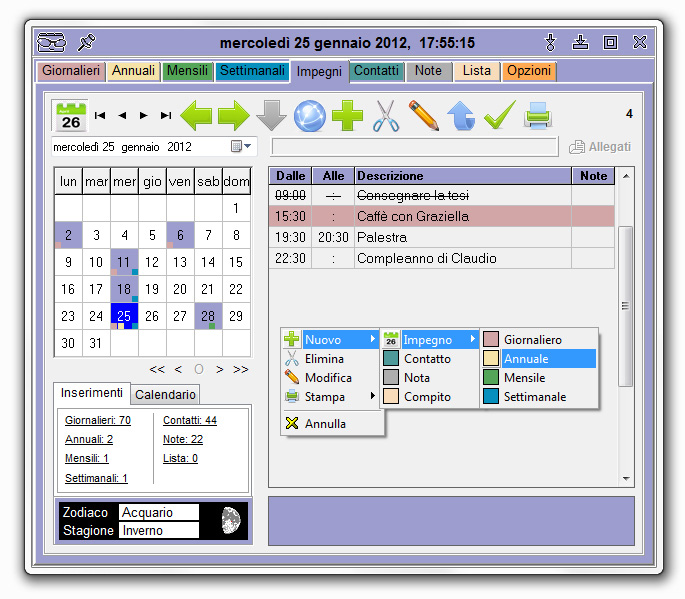This screenshot has width=685, height=599.
Task: Switch to the Settimanali tab
Action: coord(252,71)
